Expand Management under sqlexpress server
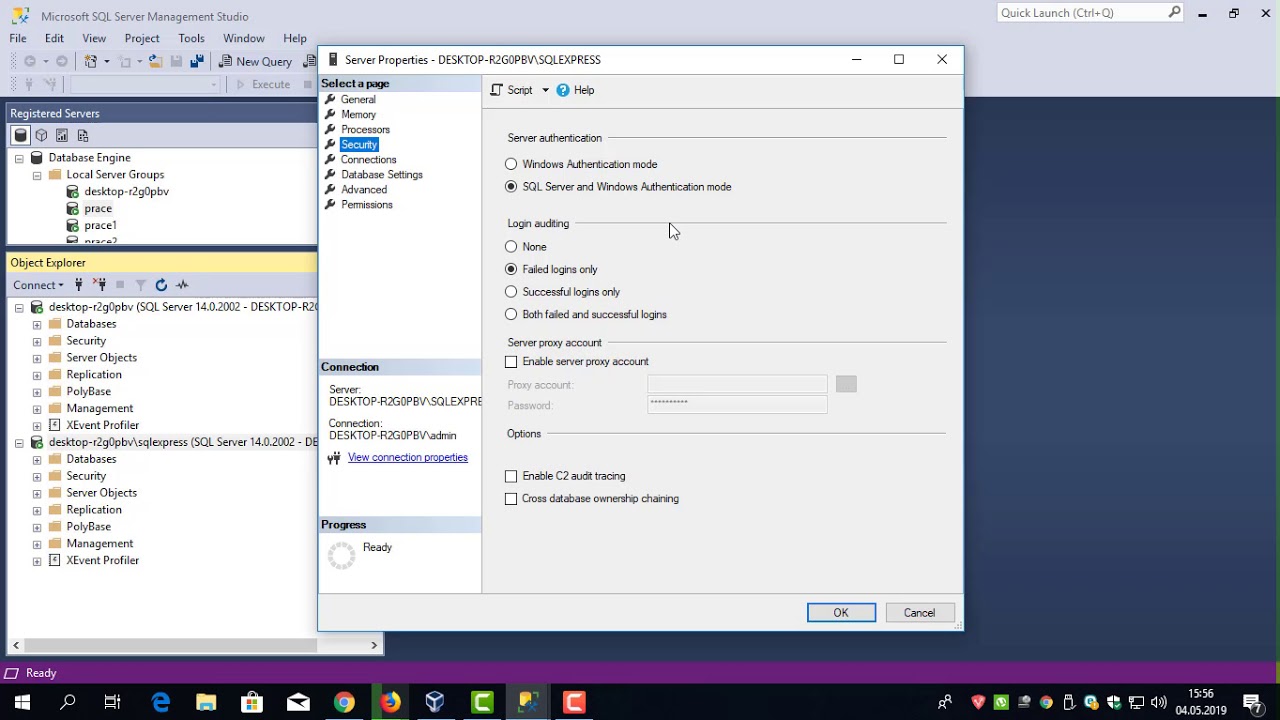This screenshot has width=1280, height=720. [37, 544]
